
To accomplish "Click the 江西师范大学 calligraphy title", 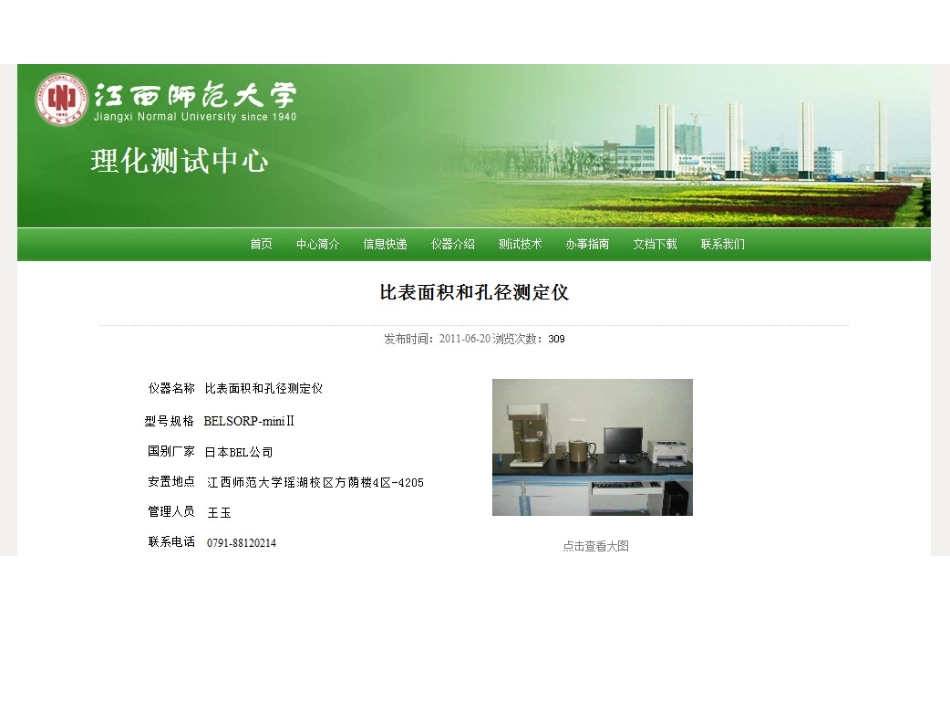I will (x=195, y=94).
